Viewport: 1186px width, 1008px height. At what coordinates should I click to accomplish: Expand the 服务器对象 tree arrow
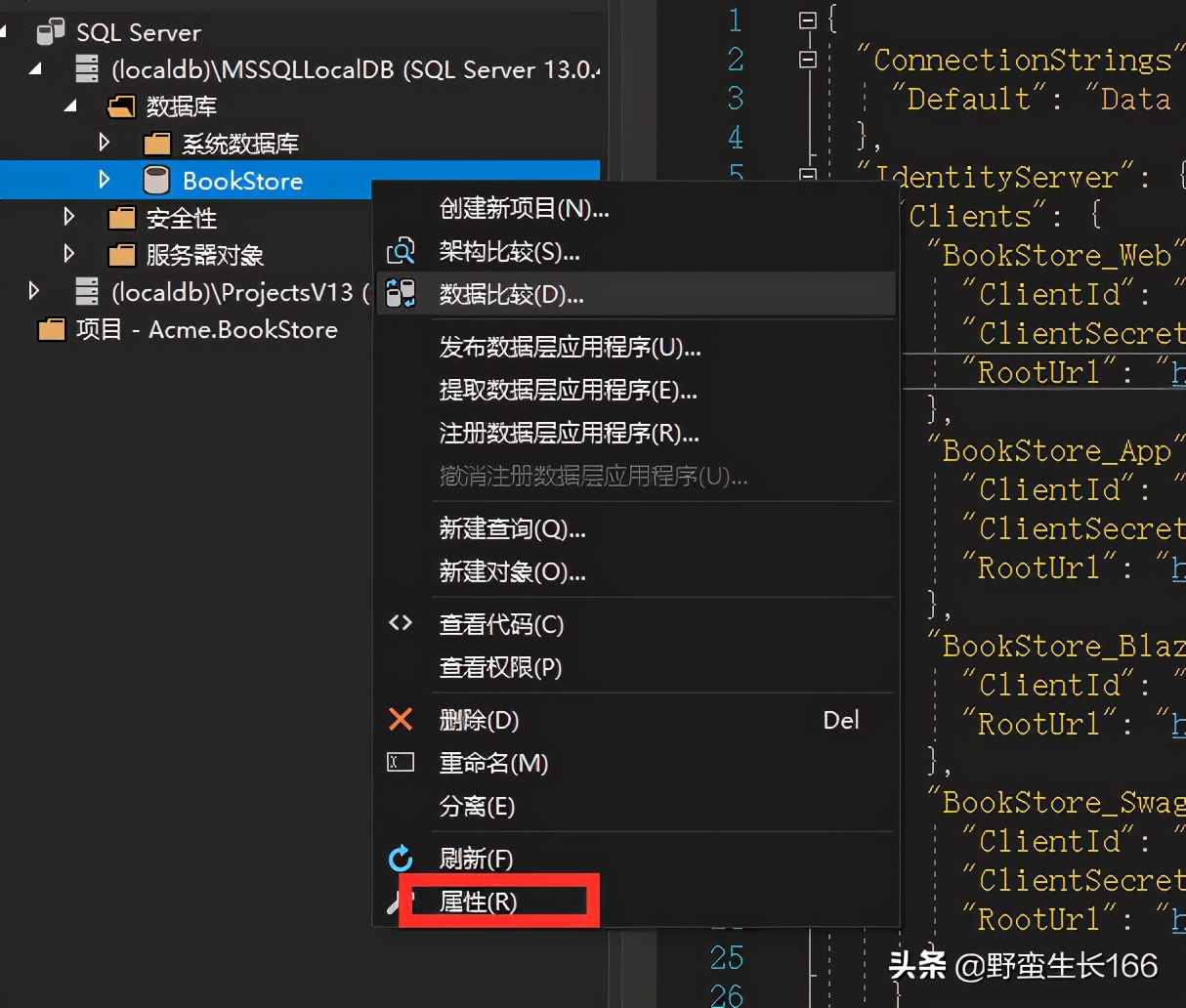pos(69,254)
